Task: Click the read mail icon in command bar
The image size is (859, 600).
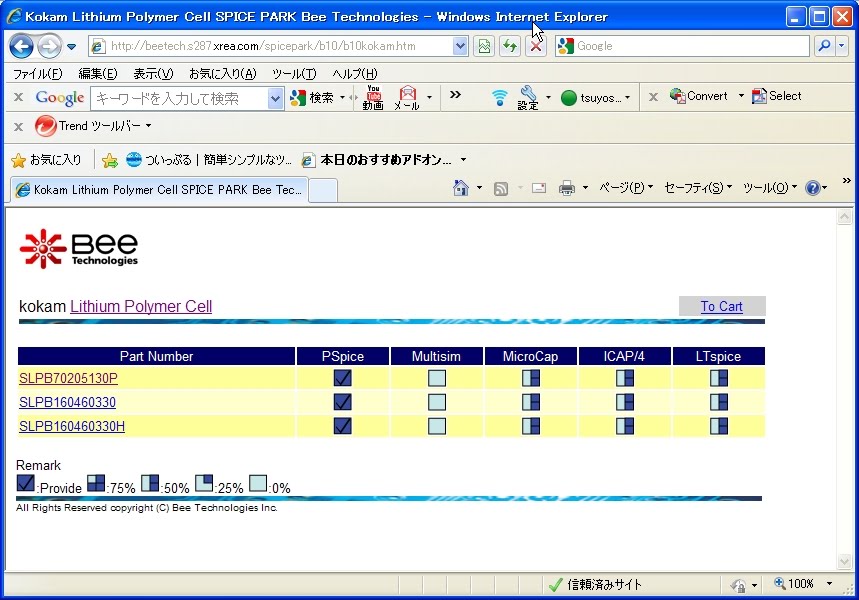Action: click(539, 188)
